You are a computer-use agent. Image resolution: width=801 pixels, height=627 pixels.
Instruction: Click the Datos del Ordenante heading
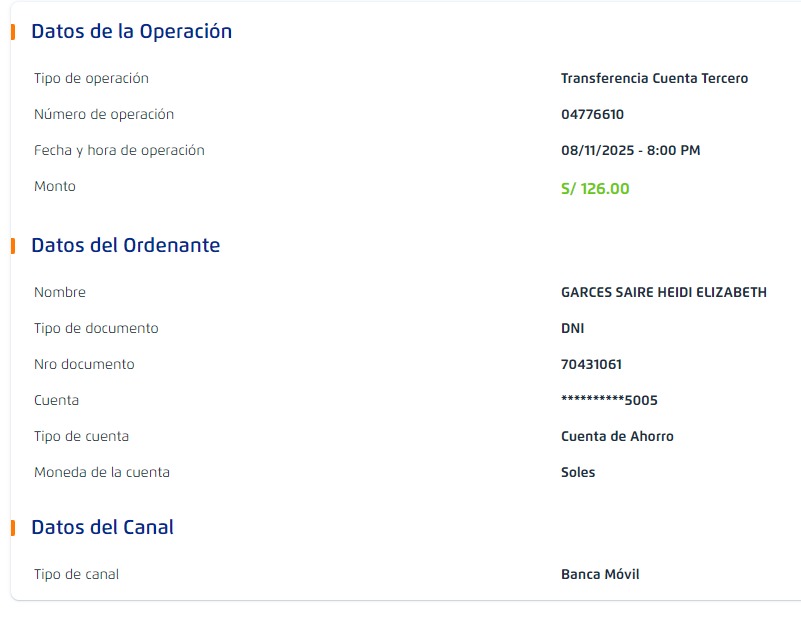pos(125,245)
